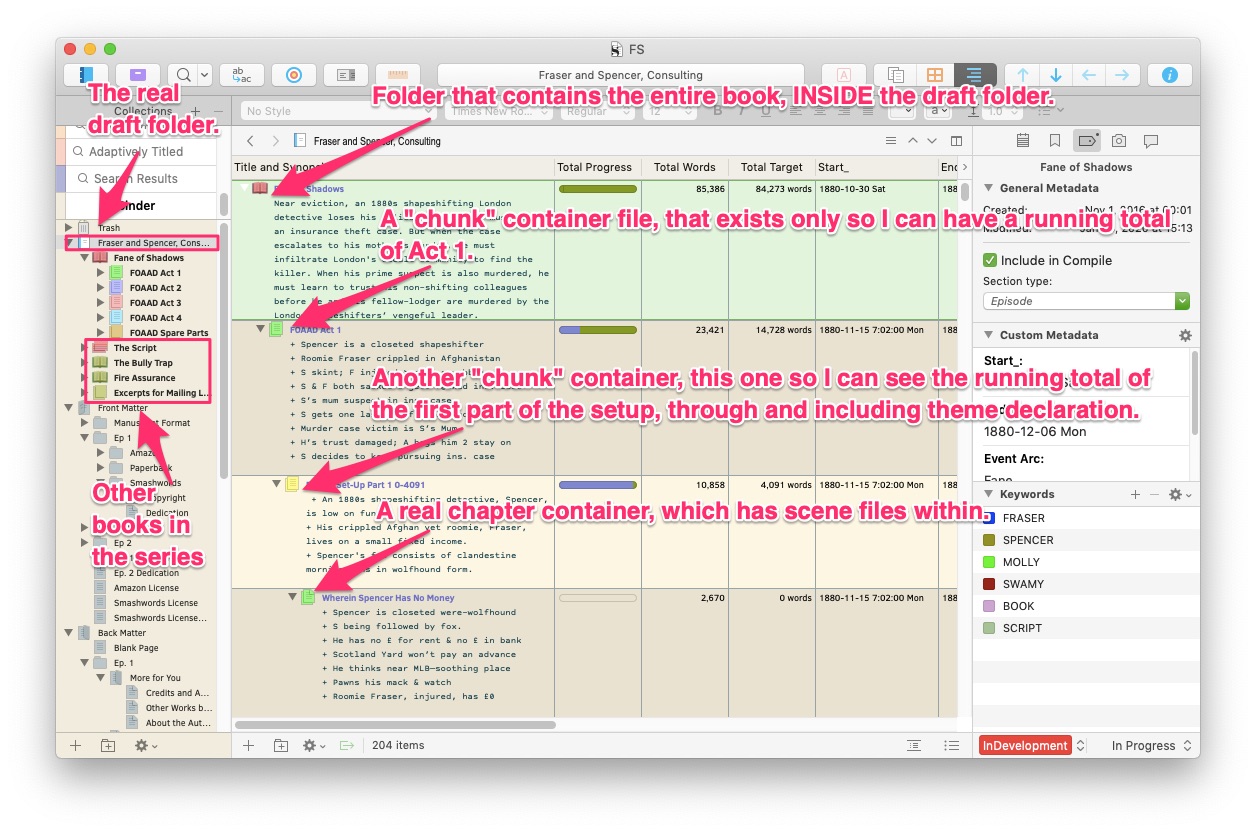Sort by Total Target column header
Screen dimensions: 1256x832
point(771,167)
